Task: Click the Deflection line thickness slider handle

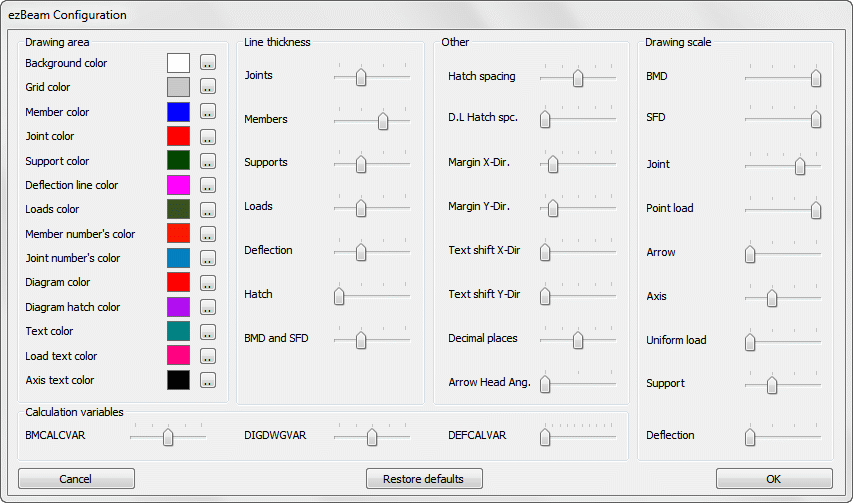Action: point(361,252)
